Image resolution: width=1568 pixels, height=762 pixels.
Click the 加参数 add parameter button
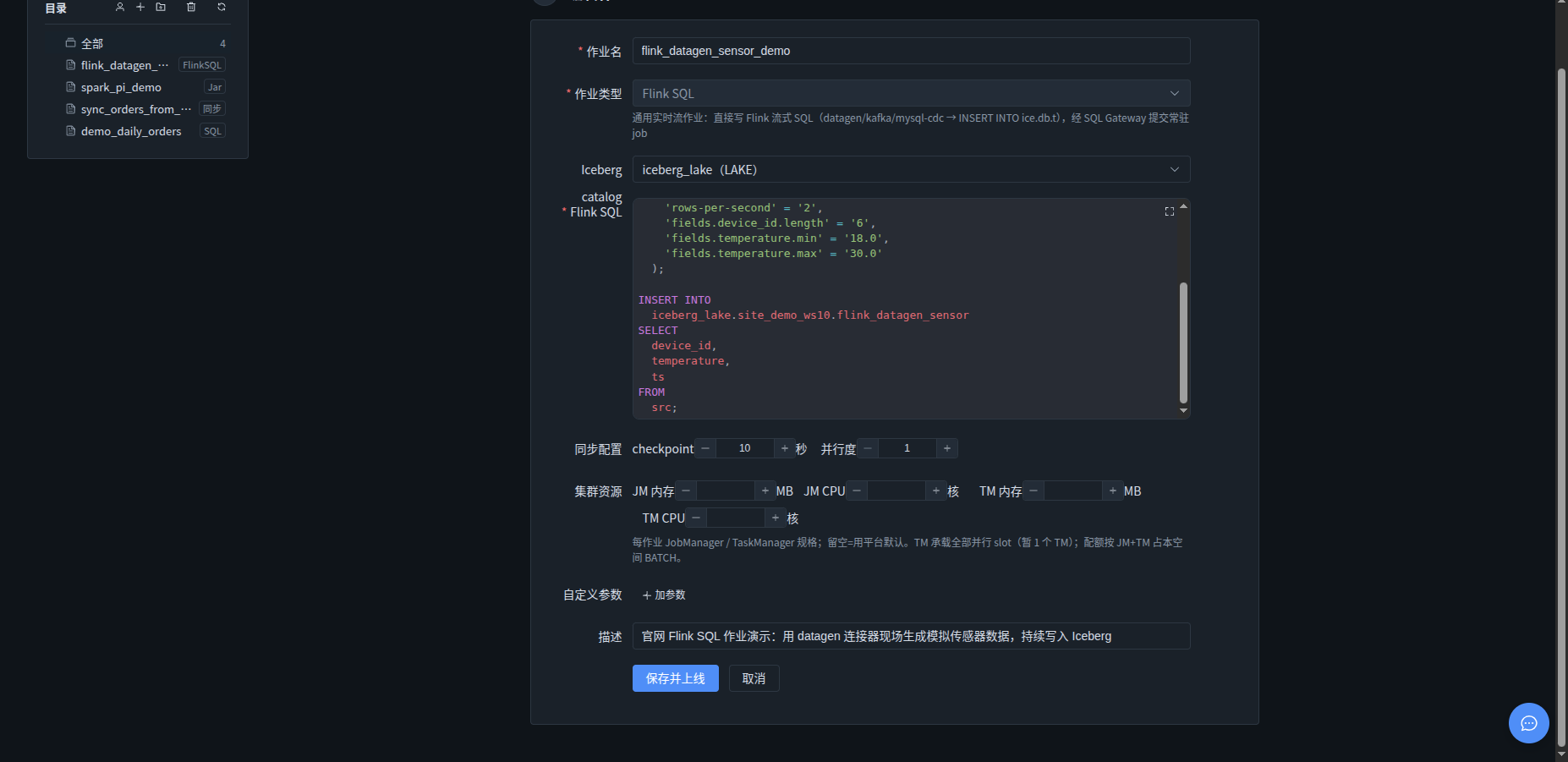pos(664,595)
